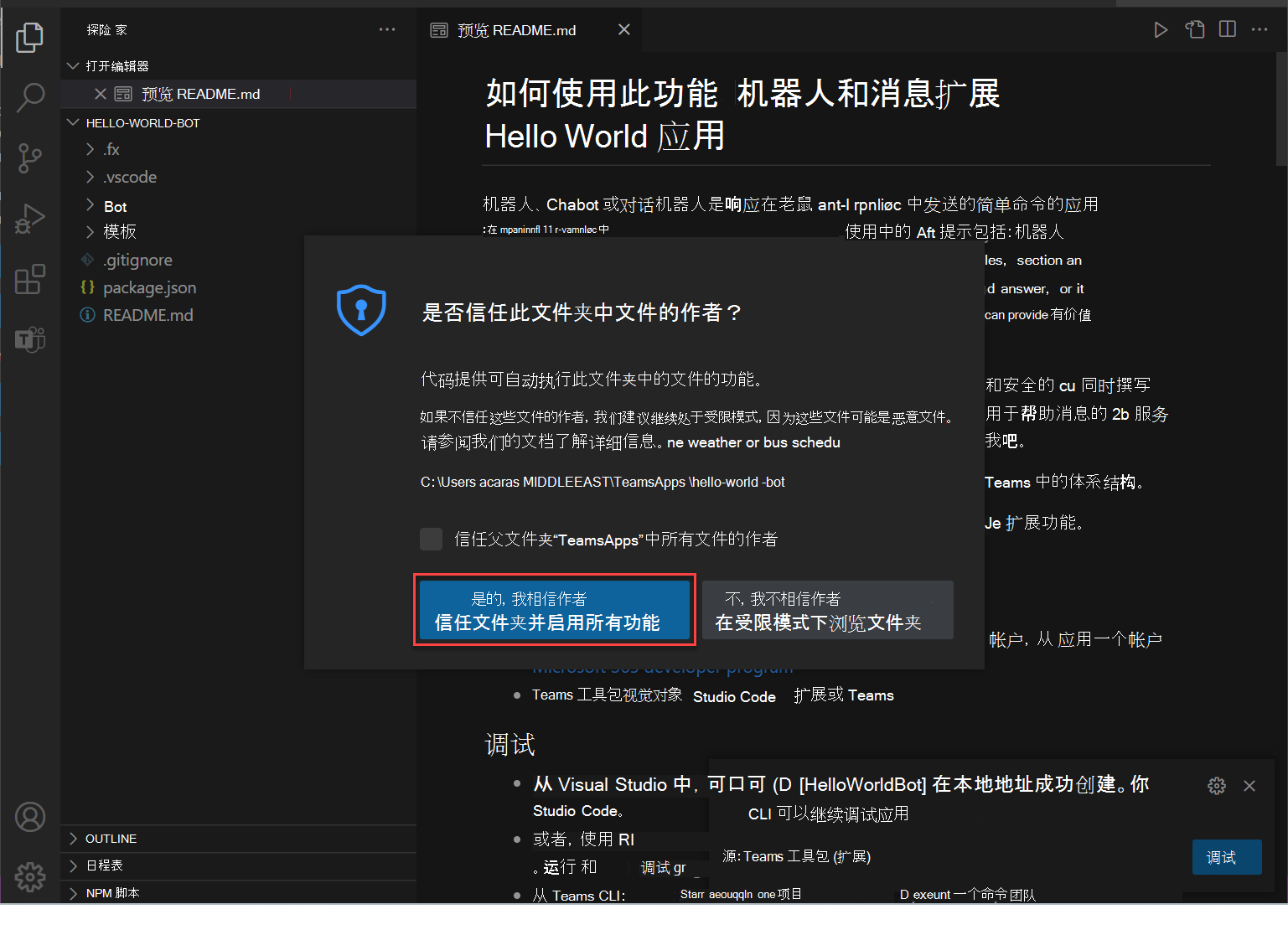Image resolution: width=1288 pixels, height=935 pixels.
Task: Open the Extensions icon
Action: point(30,279)
